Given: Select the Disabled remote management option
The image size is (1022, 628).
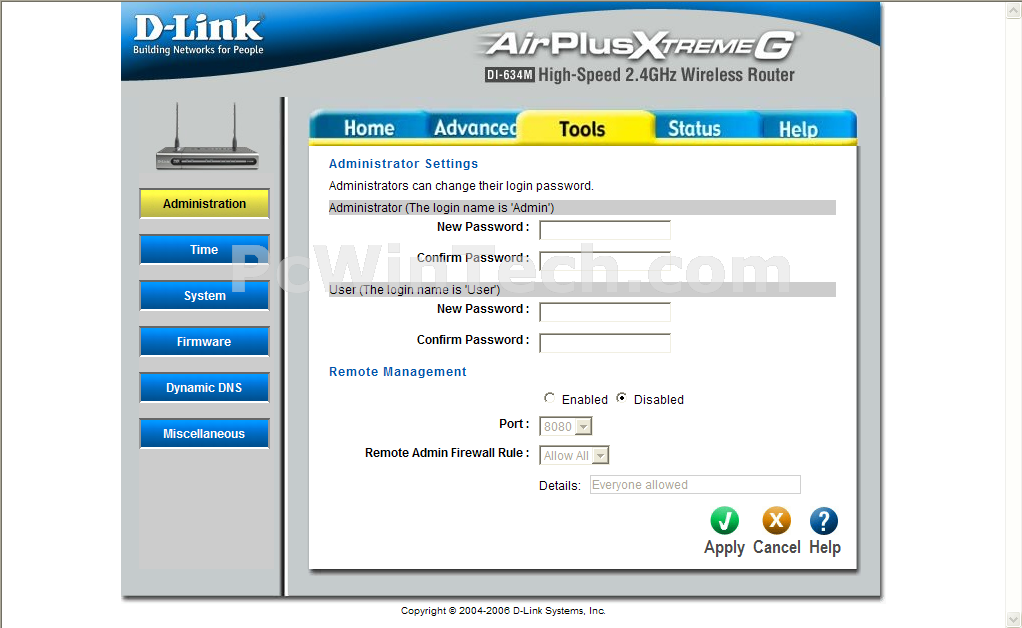Looking at the screenshot, I should tap(622, 398).
